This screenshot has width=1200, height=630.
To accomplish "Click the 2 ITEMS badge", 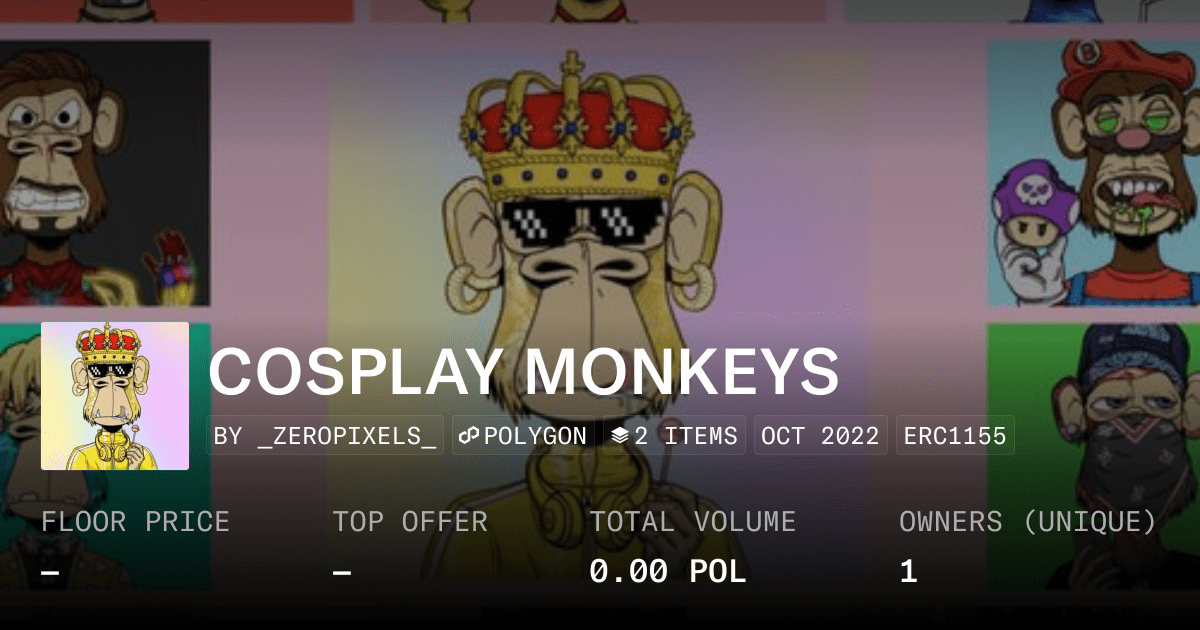I will tap(674, 436).
